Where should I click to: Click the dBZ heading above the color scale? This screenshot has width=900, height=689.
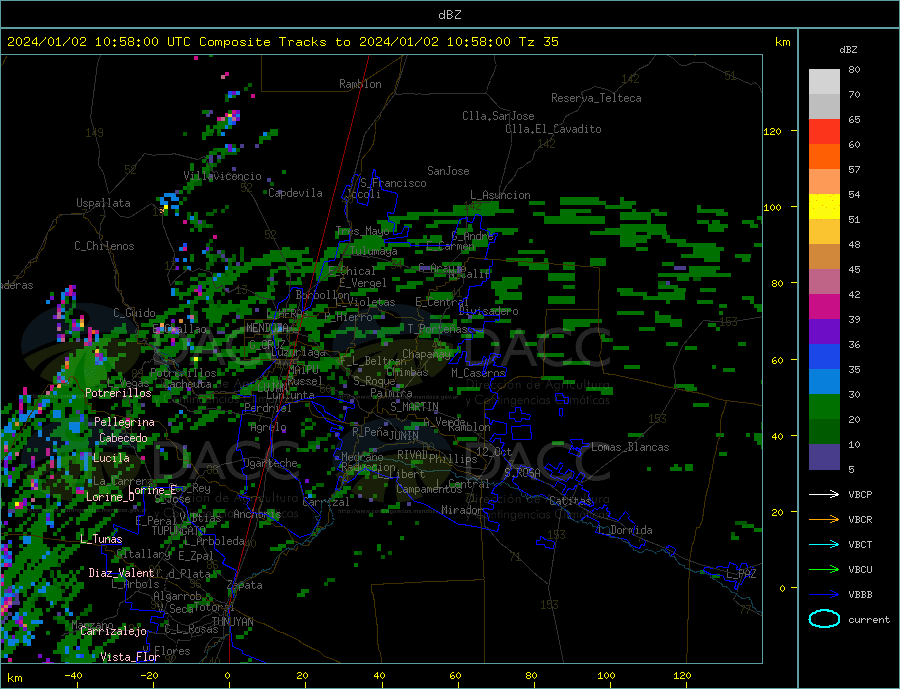pos(848,50)
